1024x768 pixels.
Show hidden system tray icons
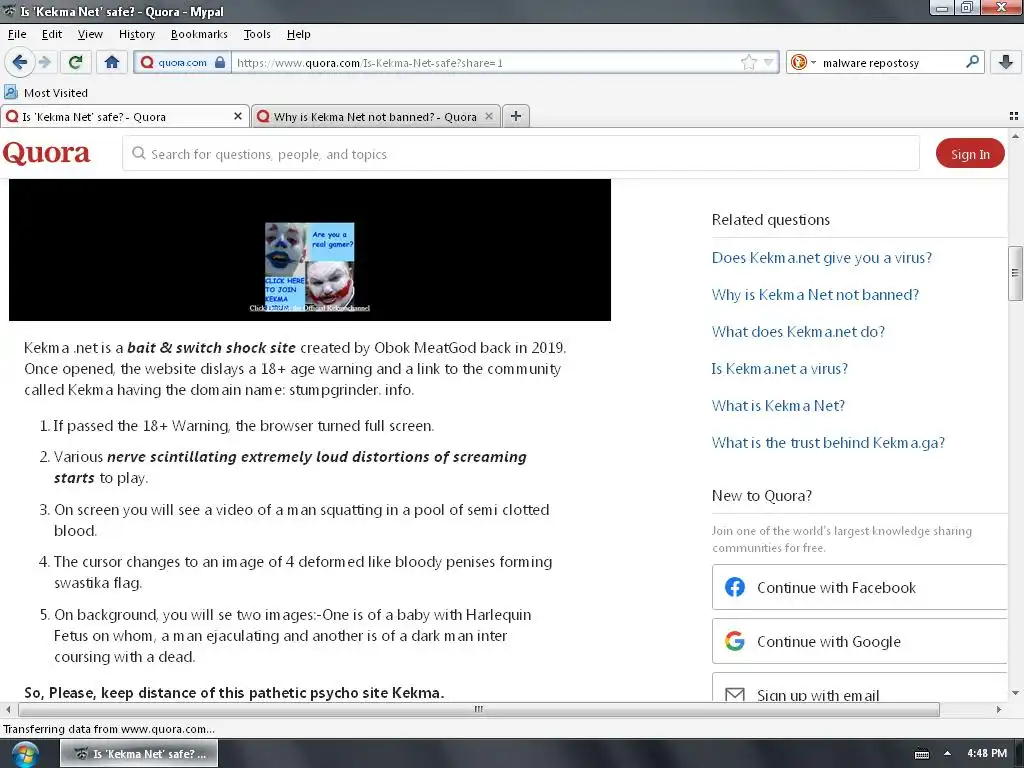(947, 754)
